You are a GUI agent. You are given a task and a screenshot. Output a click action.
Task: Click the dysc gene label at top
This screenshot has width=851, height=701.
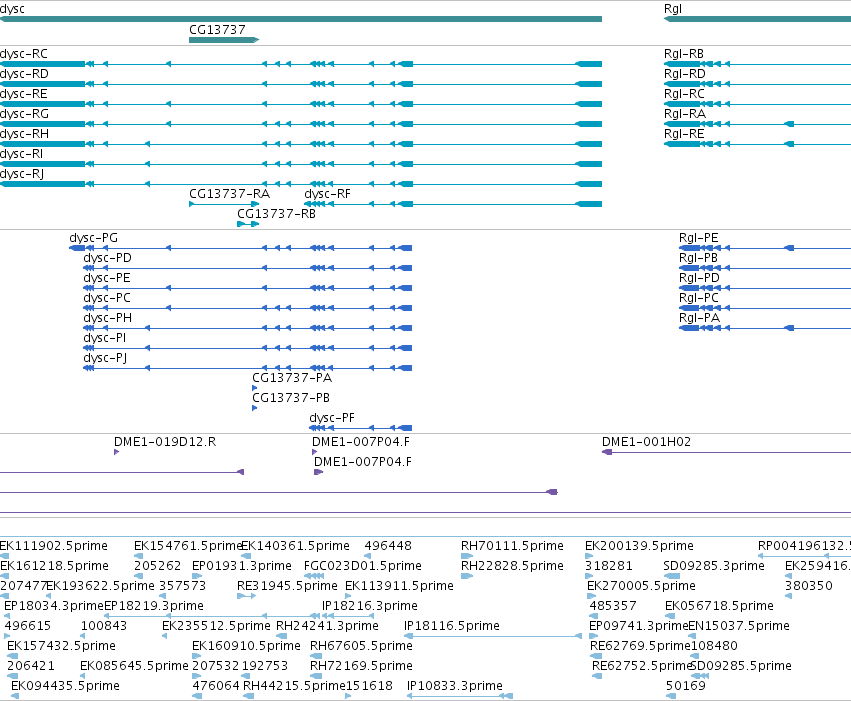click(x=12, y=9)
